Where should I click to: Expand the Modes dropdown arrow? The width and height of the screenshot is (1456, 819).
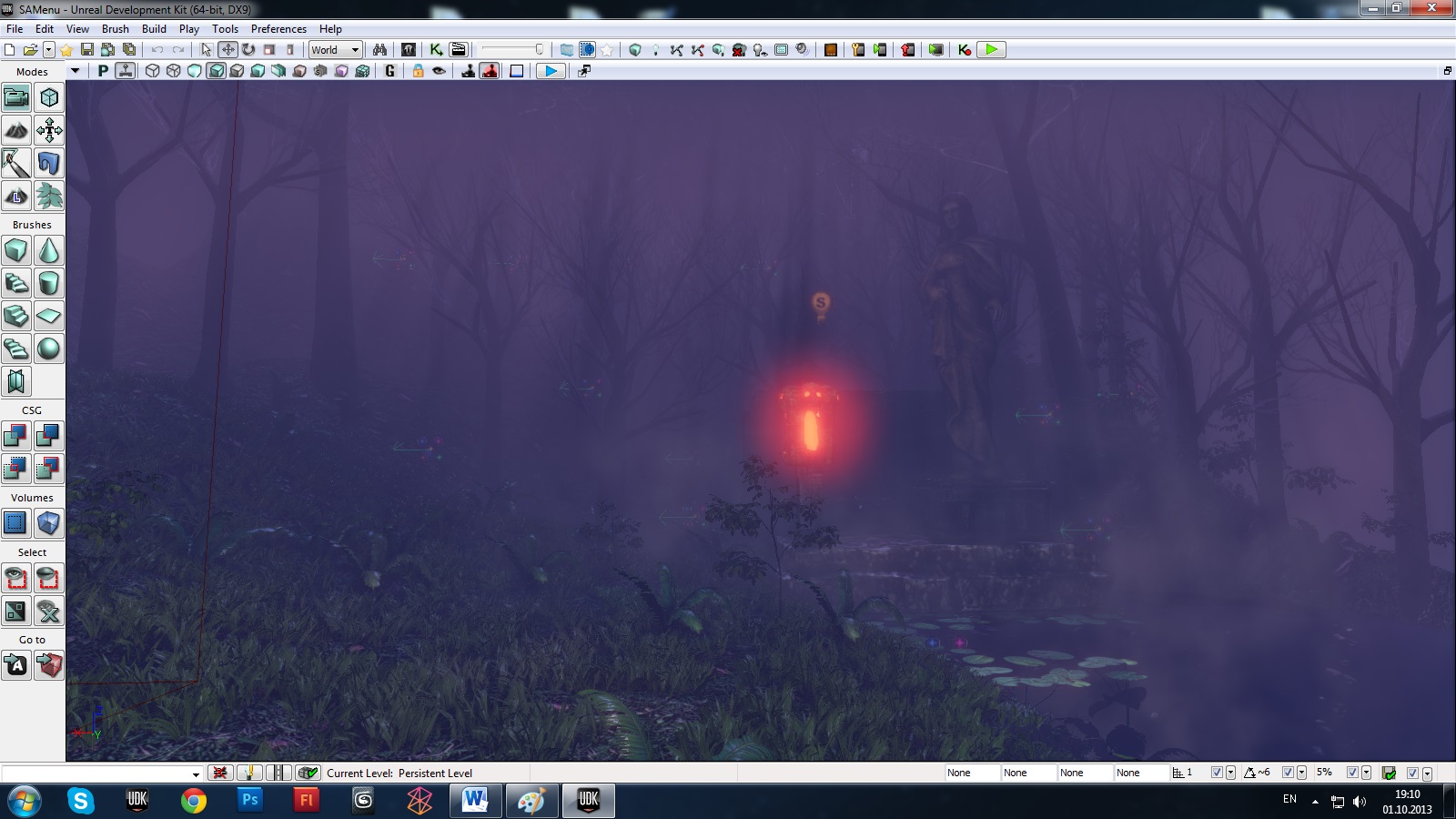coord(75,71)
